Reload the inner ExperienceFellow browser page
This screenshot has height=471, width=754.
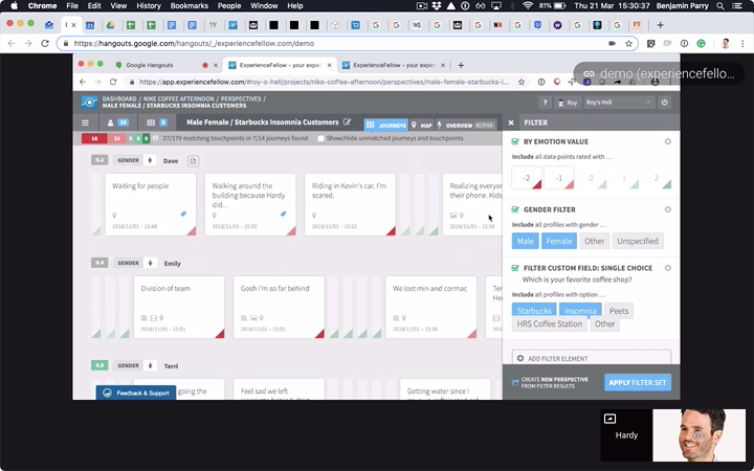[113, 82]
